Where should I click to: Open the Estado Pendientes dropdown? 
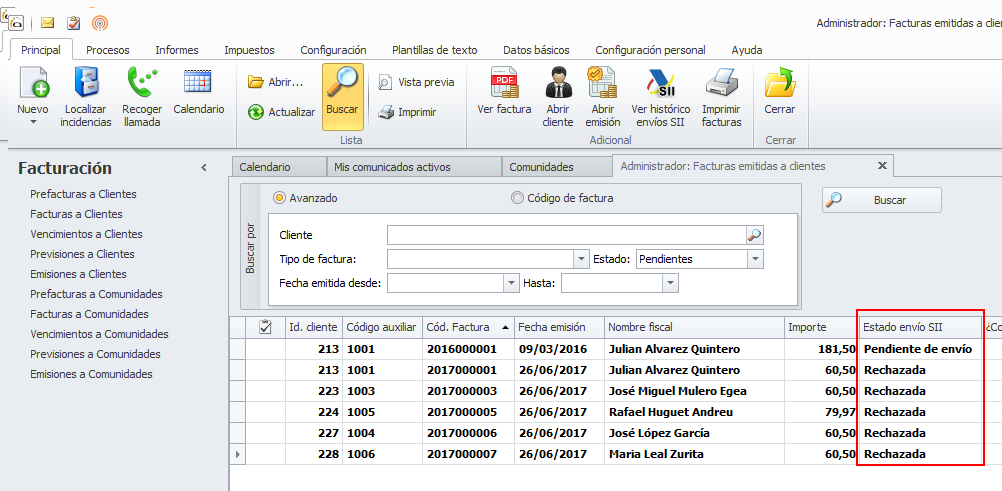pos(755,259)
